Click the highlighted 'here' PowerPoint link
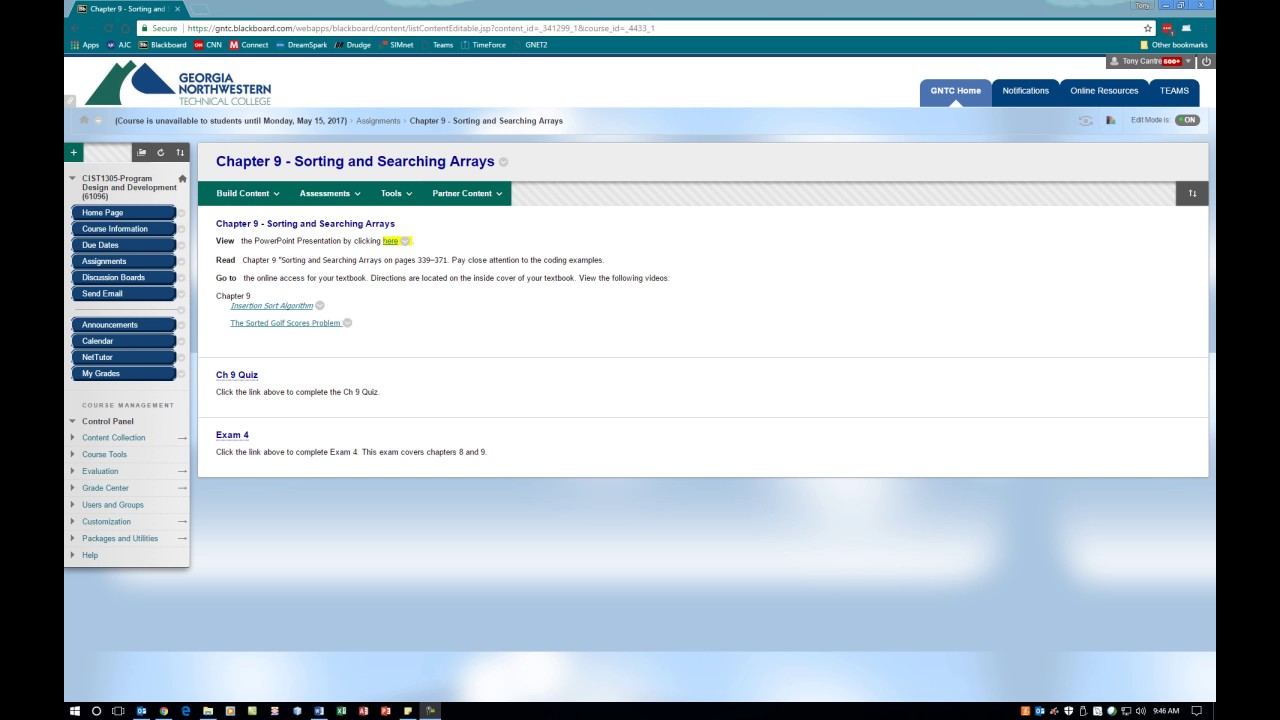Image resolution: width=1280 pixels, height=720 pixels. (x=390, y=241)
